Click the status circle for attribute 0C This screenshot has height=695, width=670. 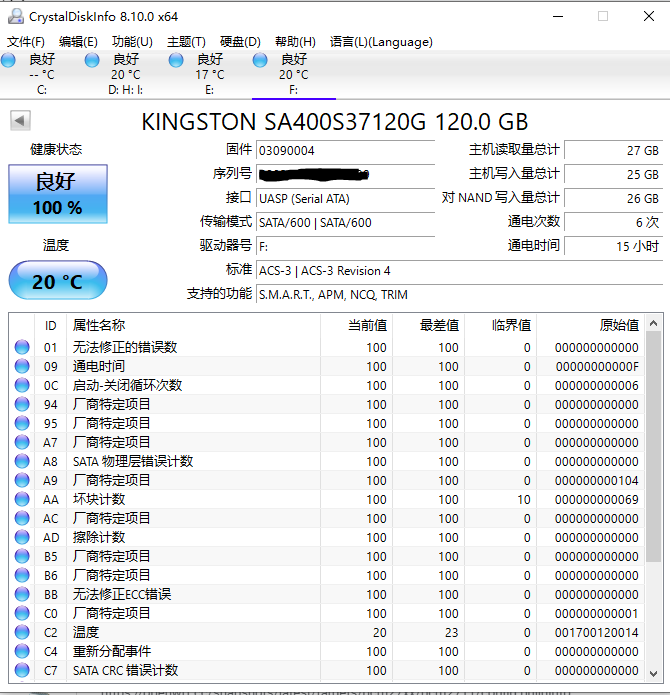[x=22, y=385]
